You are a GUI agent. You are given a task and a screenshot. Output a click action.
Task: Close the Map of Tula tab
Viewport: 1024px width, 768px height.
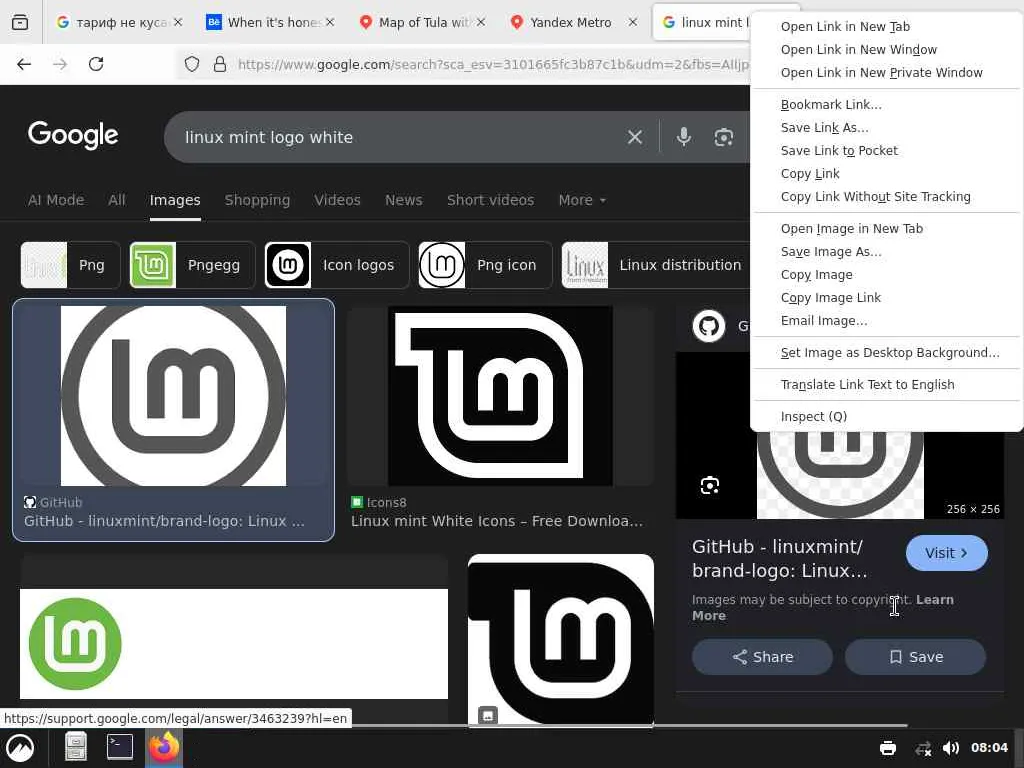point(481,22)
